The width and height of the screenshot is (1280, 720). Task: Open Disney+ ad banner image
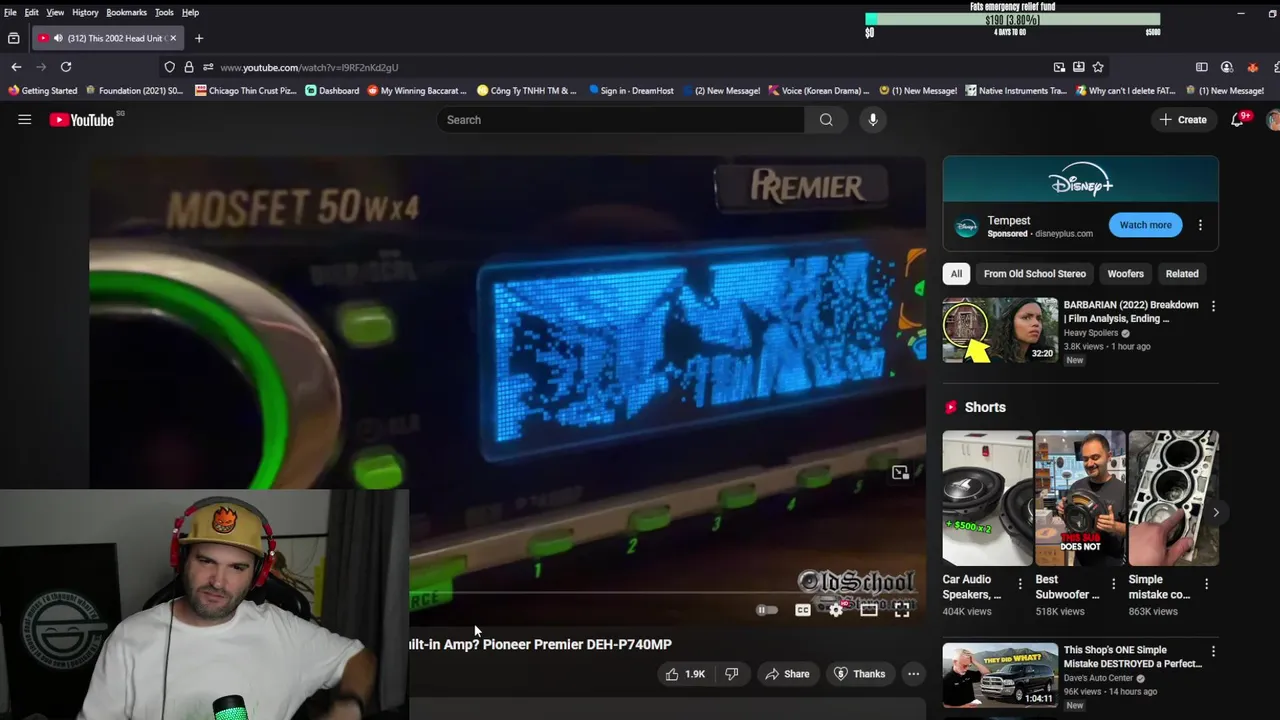click(1080, 180)
